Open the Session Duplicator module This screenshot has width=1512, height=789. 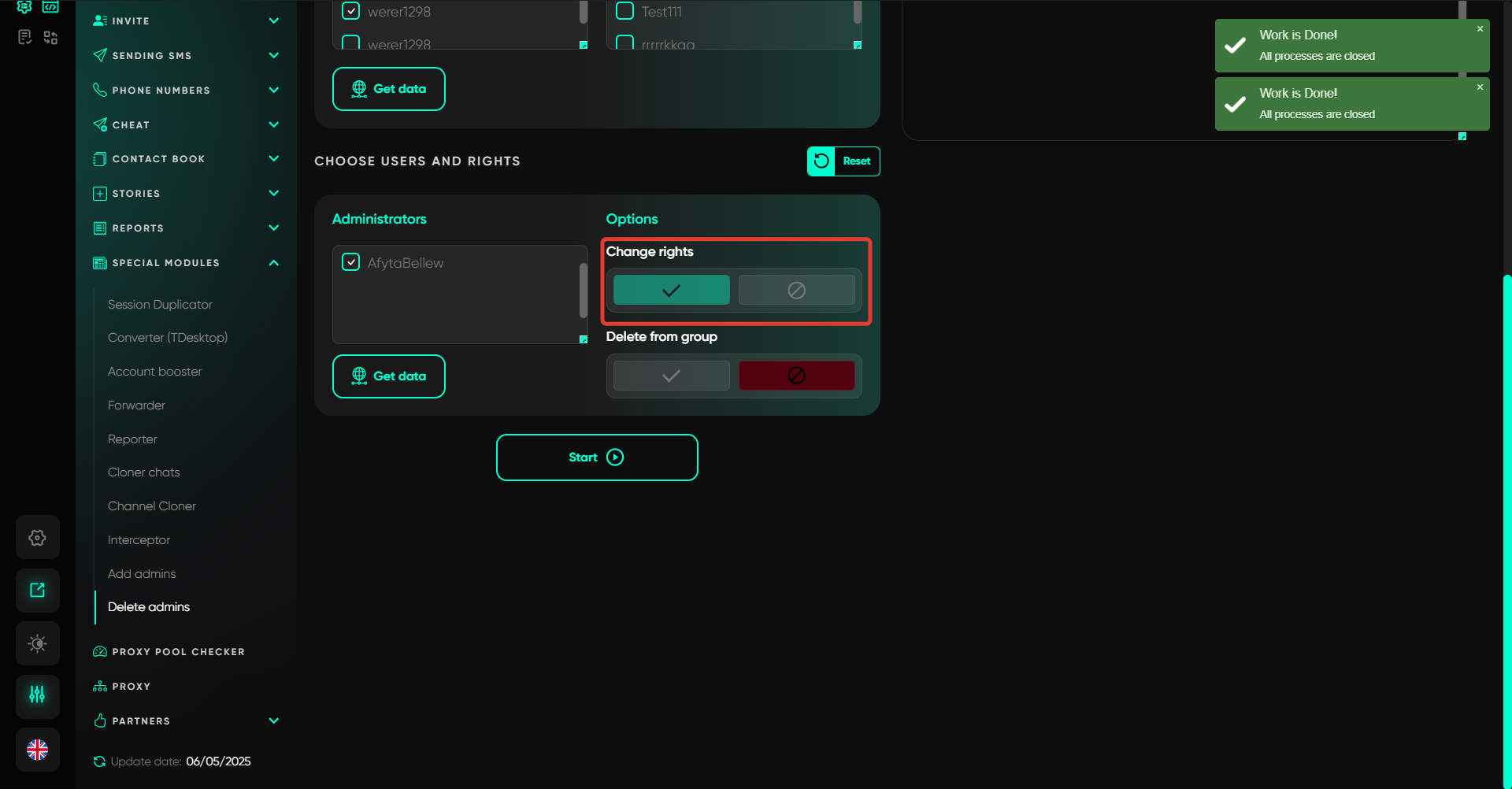(x=160, y=305)
